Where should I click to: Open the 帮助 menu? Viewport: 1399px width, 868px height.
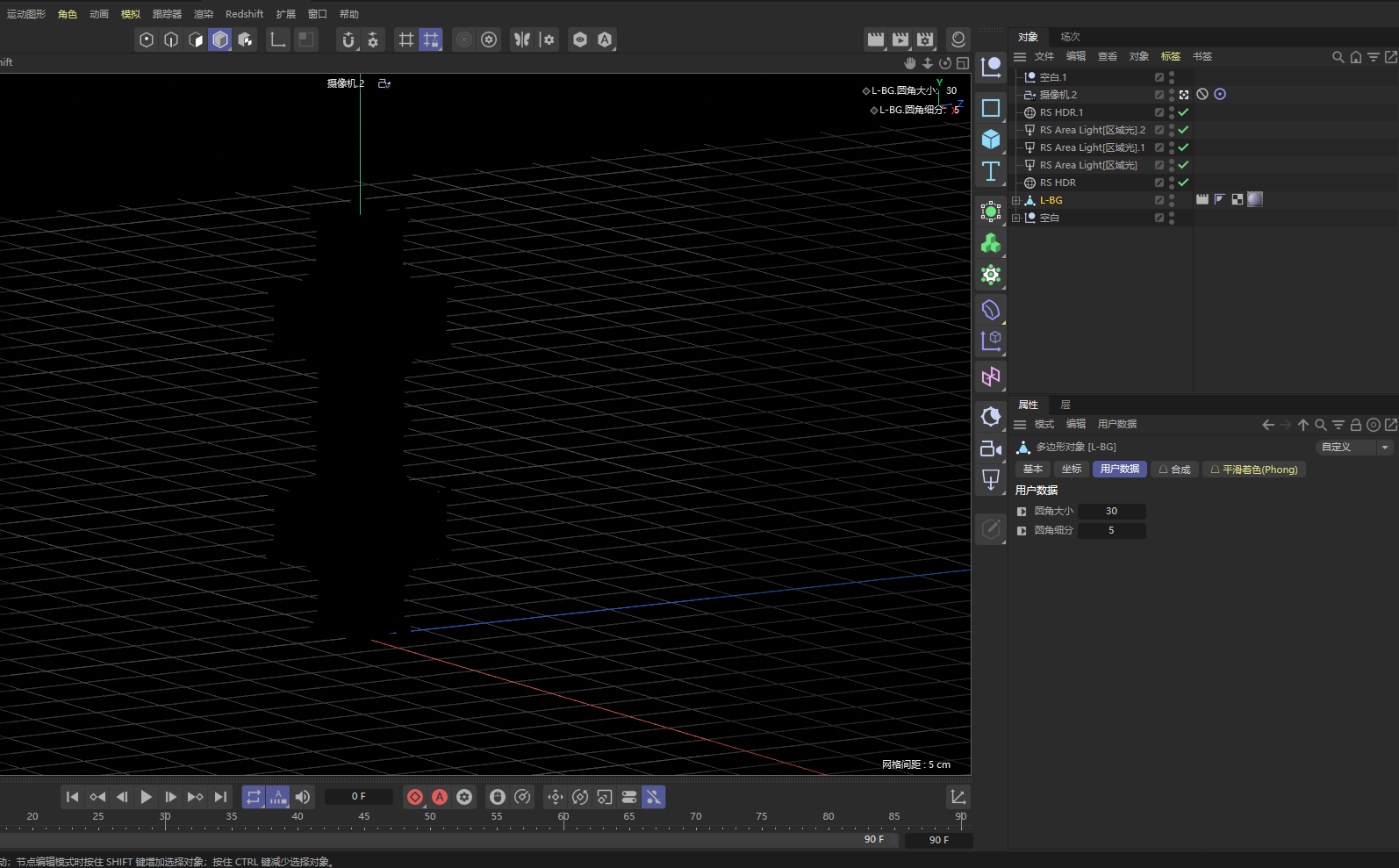349,14
